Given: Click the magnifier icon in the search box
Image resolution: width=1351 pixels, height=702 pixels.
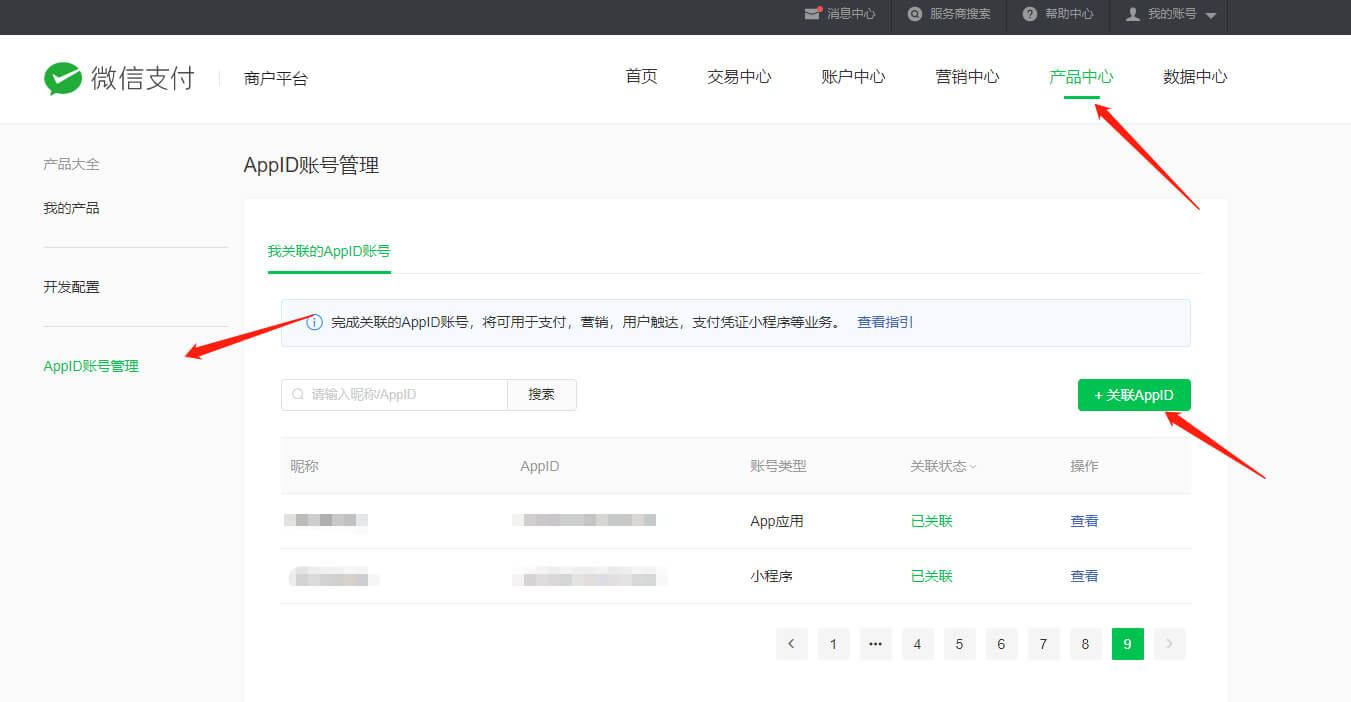Looking at the screenshot, I should point(298,395).
